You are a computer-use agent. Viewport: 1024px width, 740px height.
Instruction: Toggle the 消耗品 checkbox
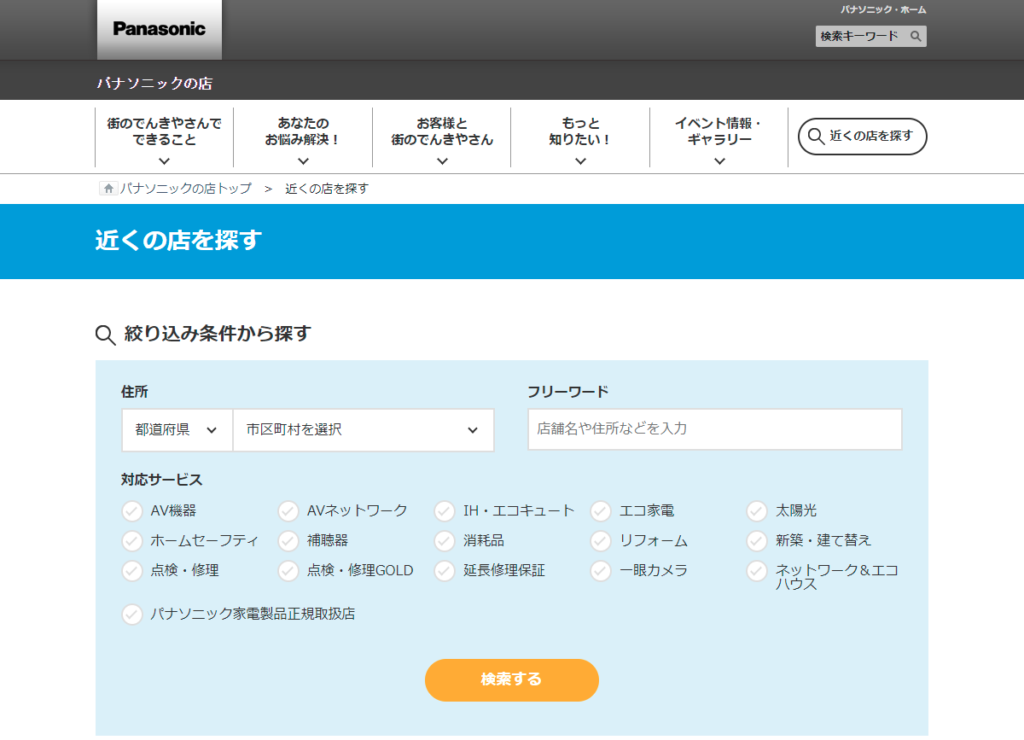[x=444, y=541]
